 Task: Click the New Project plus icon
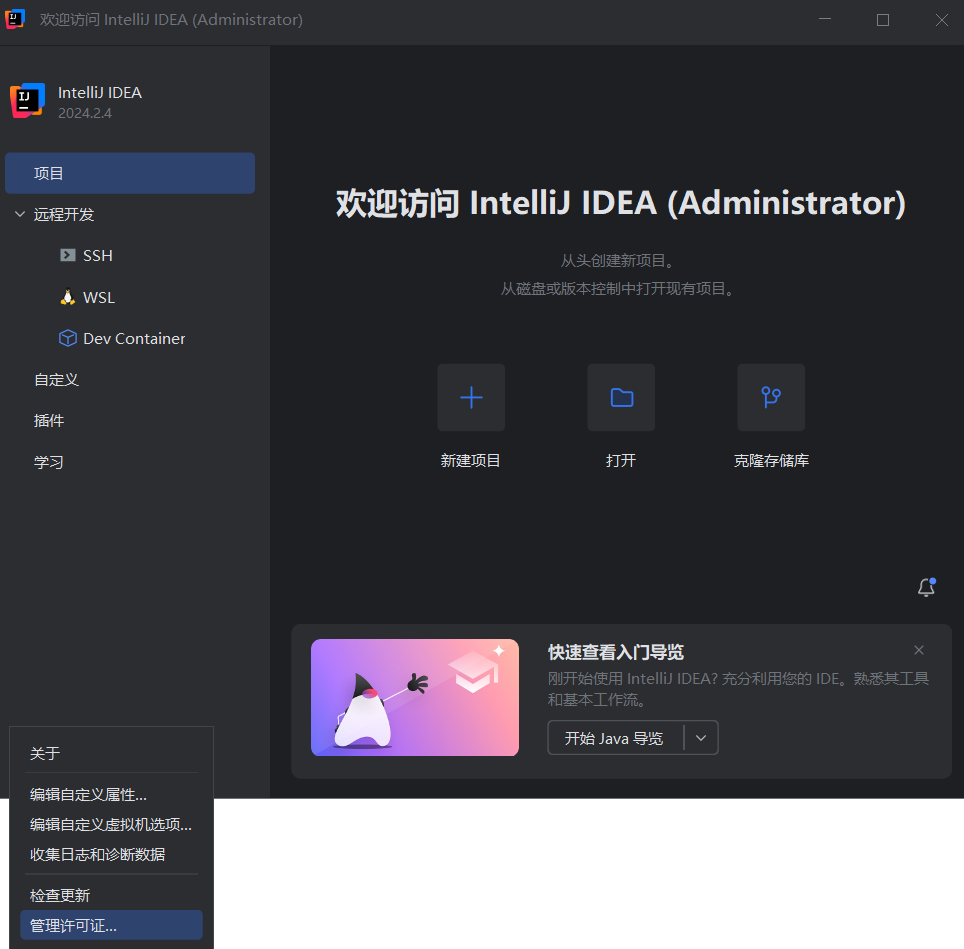[471, 397]
